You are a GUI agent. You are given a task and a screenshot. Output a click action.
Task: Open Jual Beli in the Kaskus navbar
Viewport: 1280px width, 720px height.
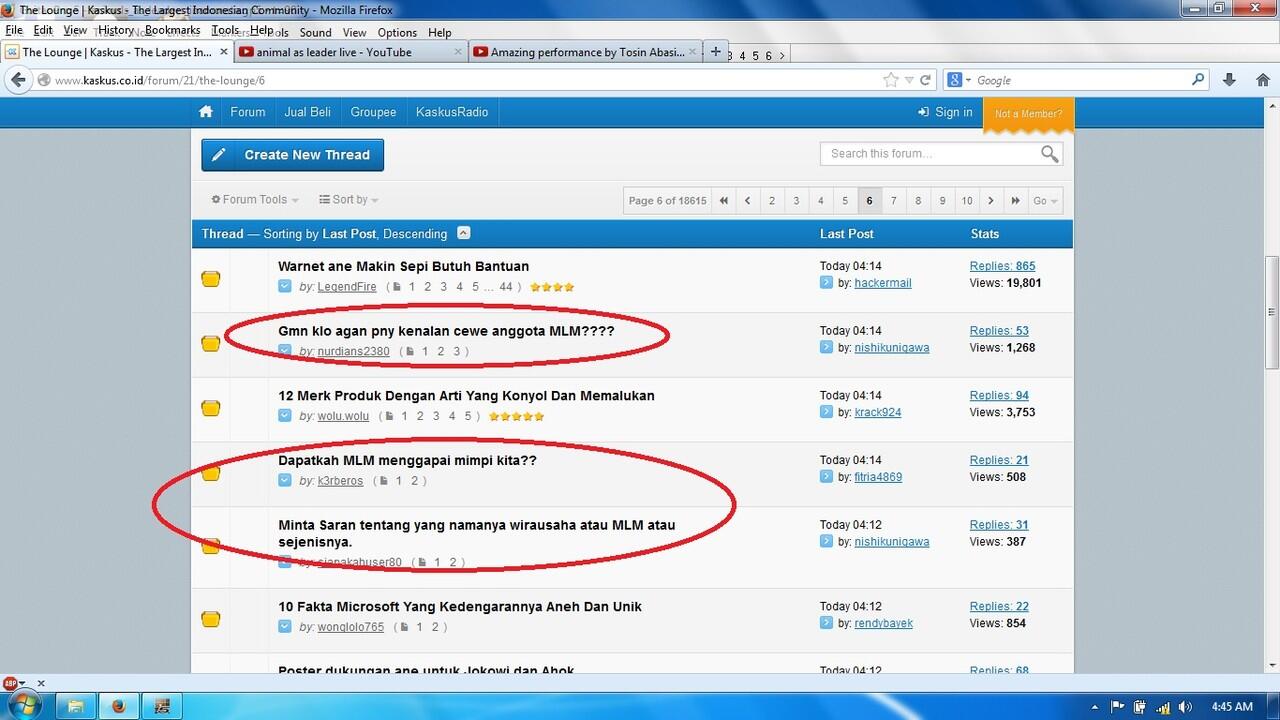[307, 112]
